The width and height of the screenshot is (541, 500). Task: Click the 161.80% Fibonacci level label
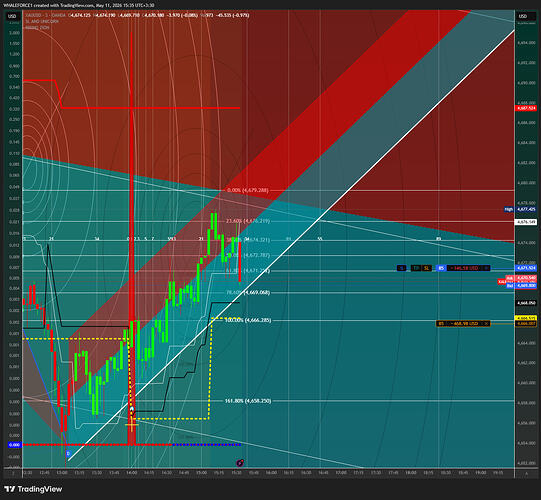pyautogui.click(x=247, y=401)
